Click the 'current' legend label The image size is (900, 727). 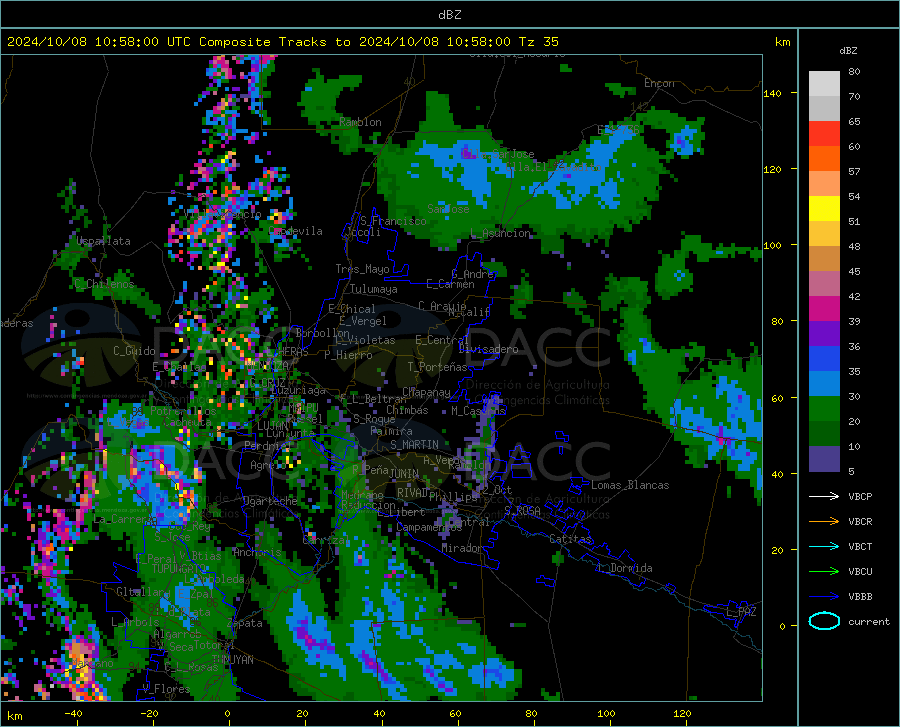click(869, 621)
